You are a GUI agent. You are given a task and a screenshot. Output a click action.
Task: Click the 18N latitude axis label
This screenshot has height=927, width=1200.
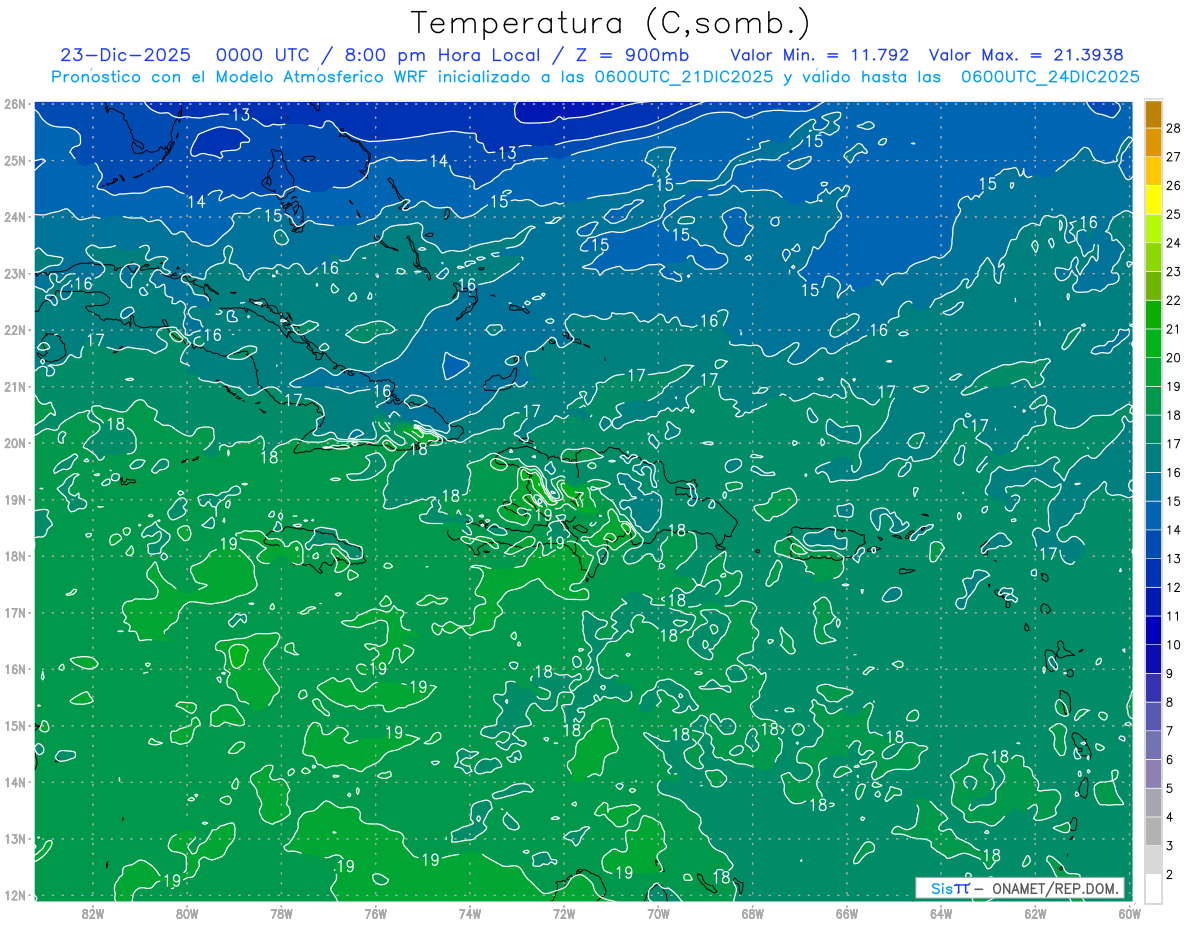(15, 556)
